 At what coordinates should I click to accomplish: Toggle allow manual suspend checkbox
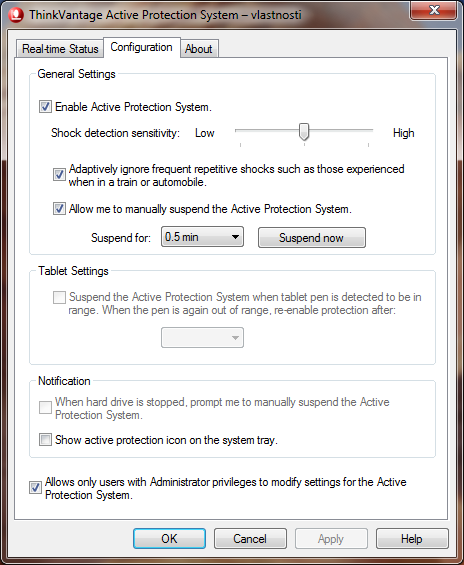click(59, 209)
